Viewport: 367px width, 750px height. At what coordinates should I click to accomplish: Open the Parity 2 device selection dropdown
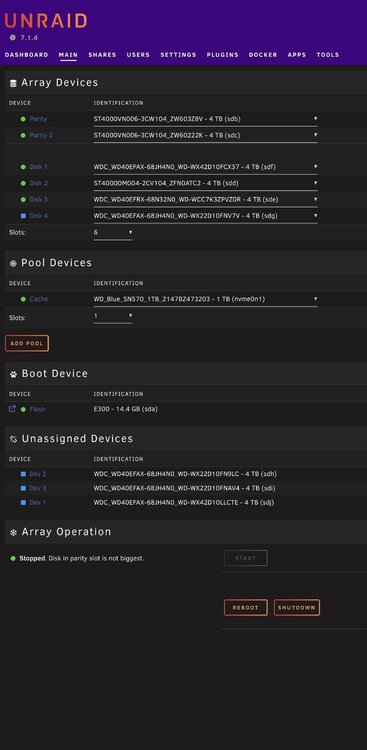(x=205, y=135)
